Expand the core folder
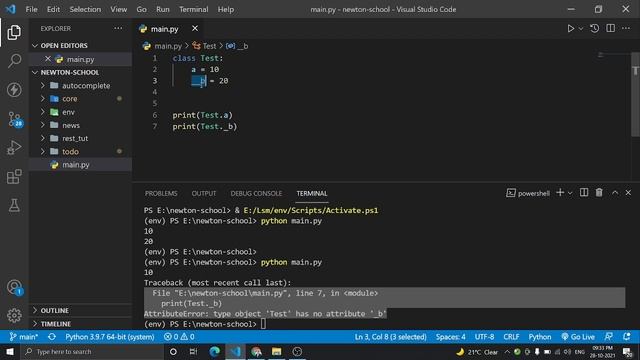 coord(80,99)
